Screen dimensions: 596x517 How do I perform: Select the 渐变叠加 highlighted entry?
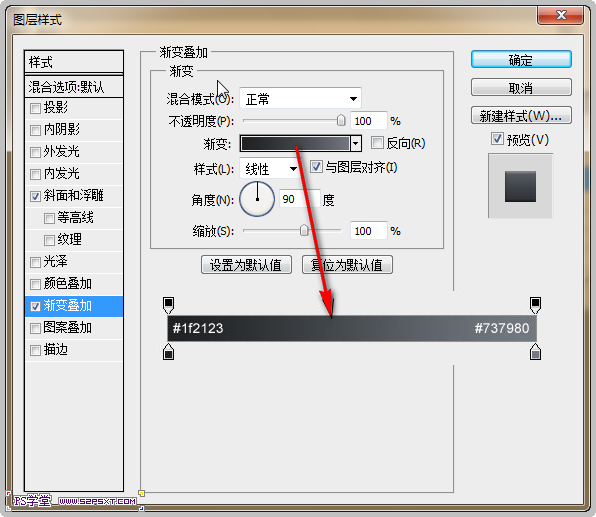[74, 306]
